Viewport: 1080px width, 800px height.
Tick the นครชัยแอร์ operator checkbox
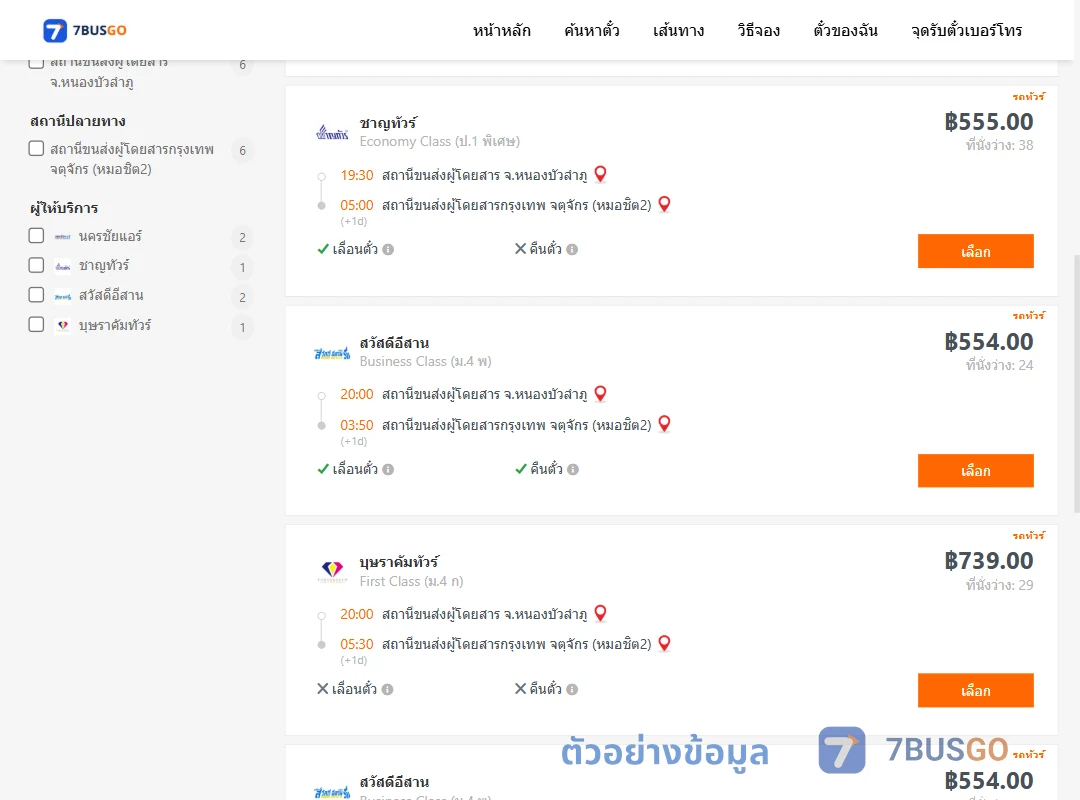[x=37, y=236]
